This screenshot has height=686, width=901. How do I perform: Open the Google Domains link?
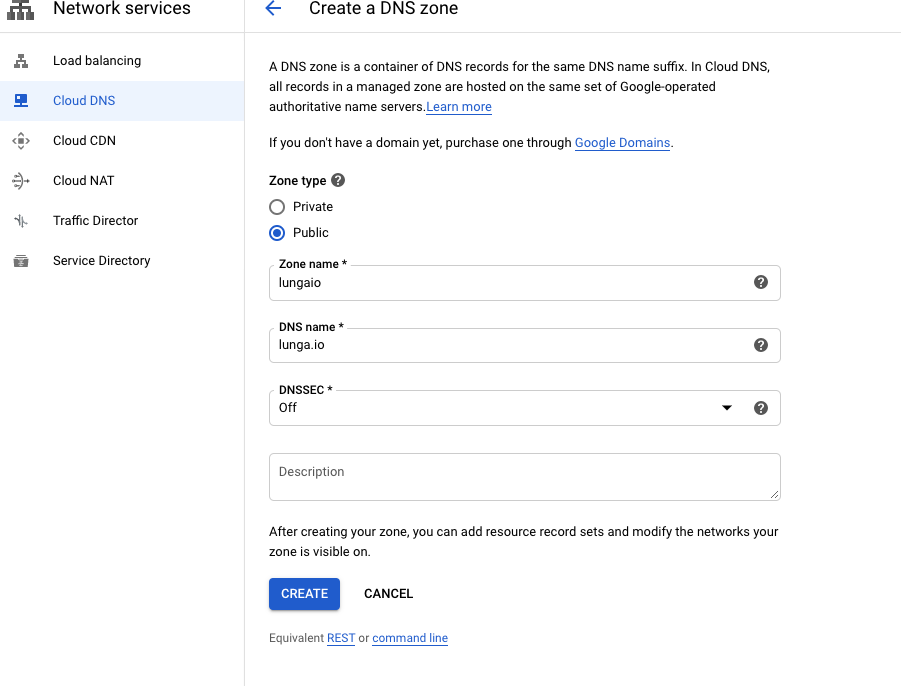click(x=622, y=142)
